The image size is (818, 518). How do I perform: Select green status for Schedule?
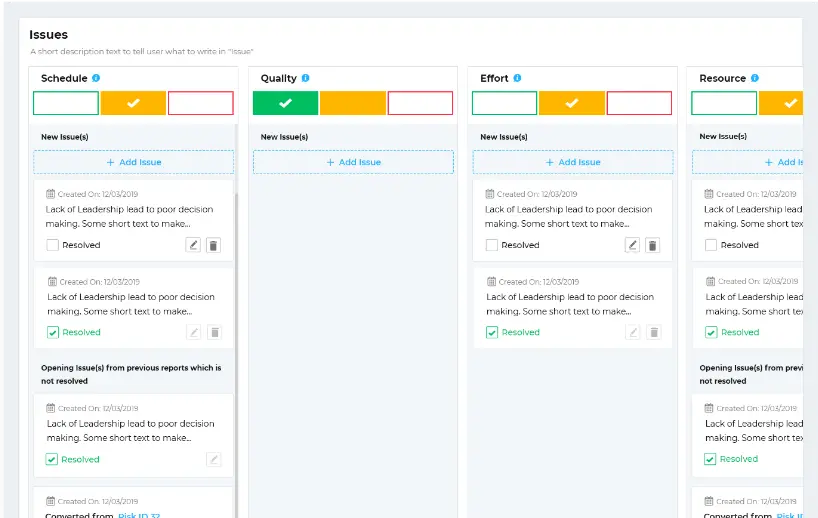tap(66, 103)
